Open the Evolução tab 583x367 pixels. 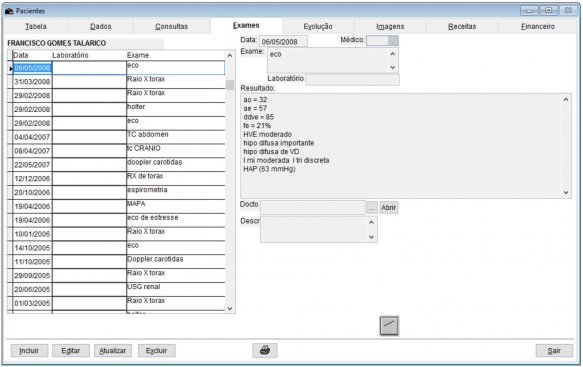[x=318, y=26]
